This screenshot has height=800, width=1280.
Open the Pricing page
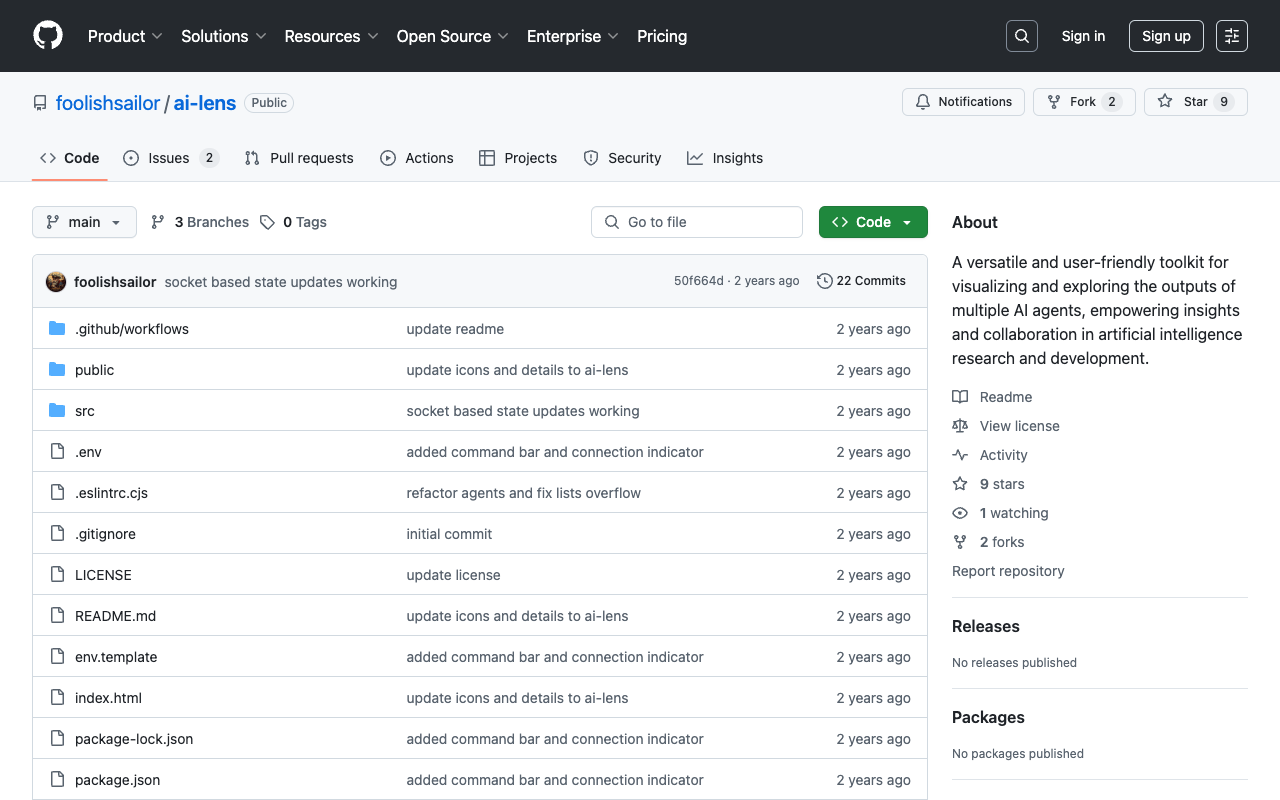662,36
